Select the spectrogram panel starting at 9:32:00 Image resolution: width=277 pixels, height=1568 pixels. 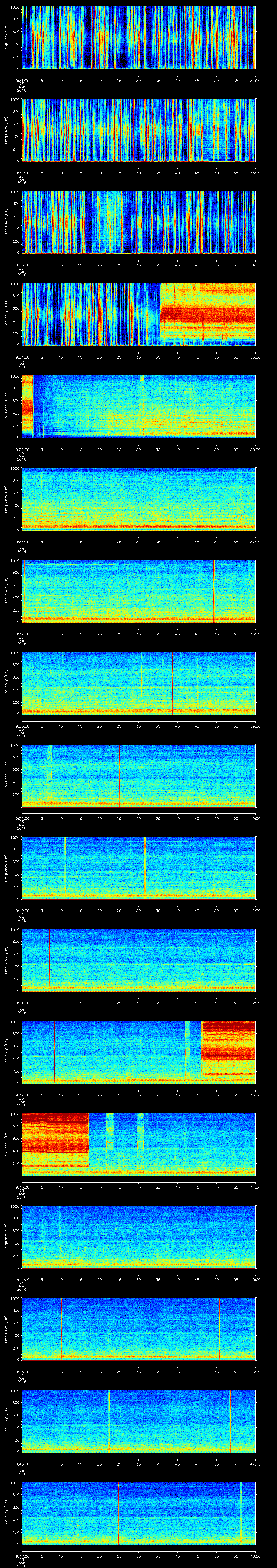click(x=139, y=130)
